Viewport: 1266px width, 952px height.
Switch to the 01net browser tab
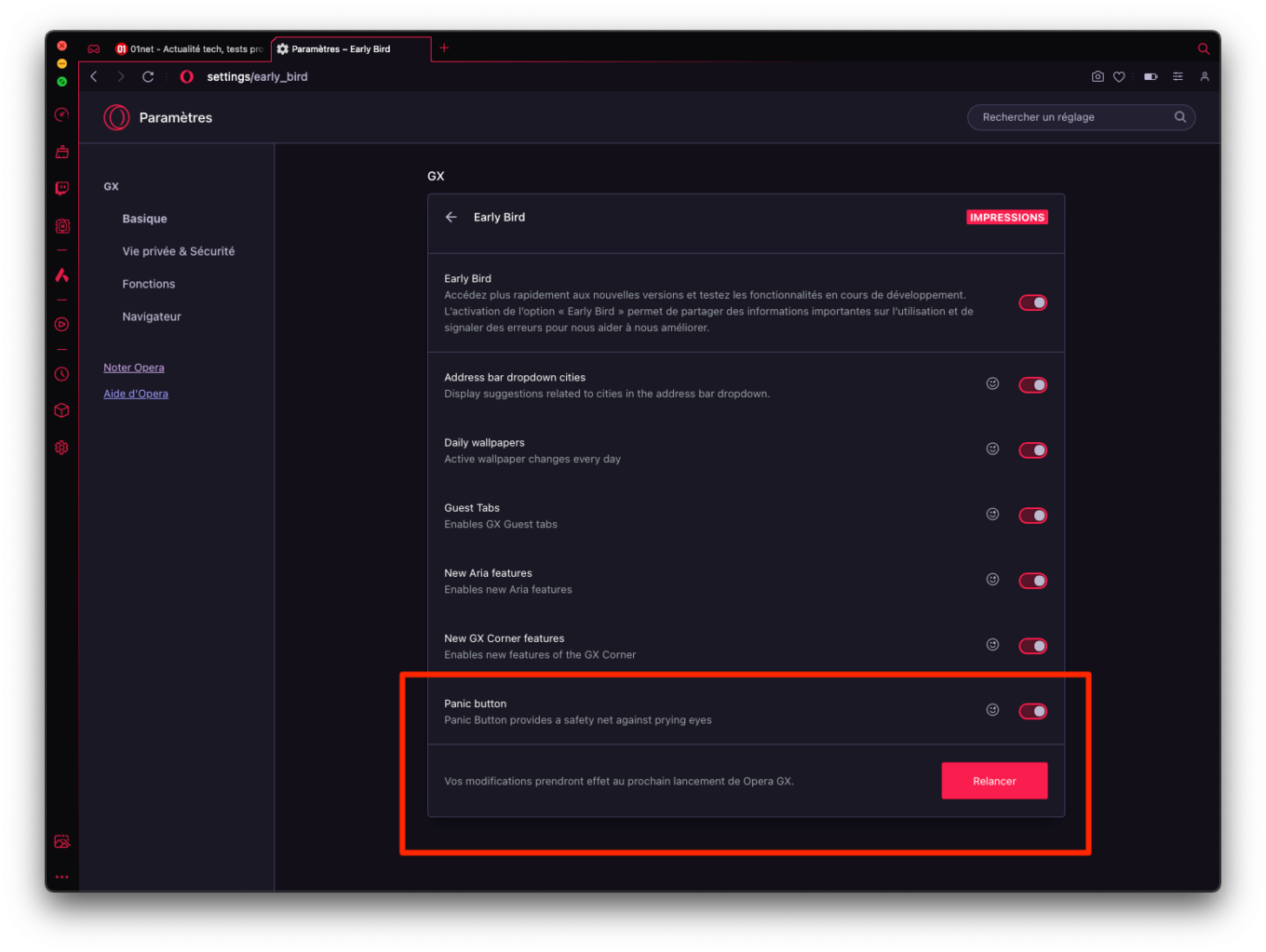pyautogui.click(x=189, y=49)
